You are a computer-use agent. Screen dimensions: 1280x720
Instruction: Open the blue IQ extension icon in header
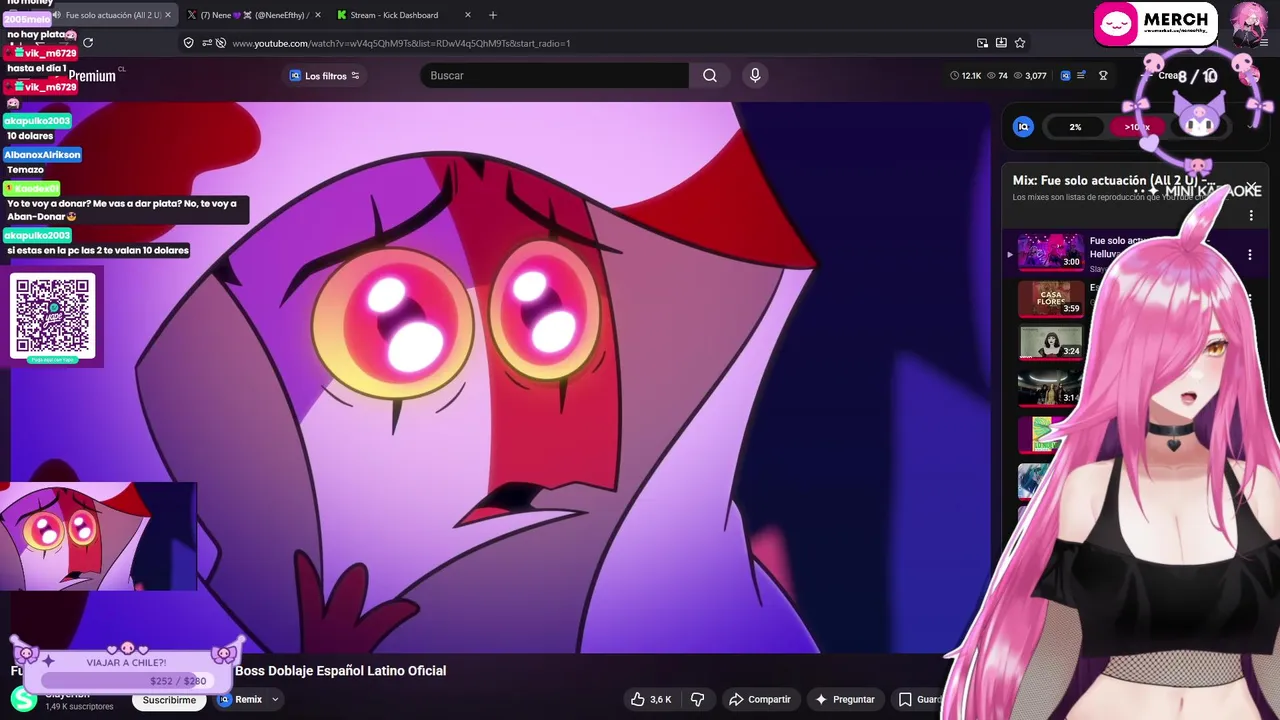pos(1065,76)
